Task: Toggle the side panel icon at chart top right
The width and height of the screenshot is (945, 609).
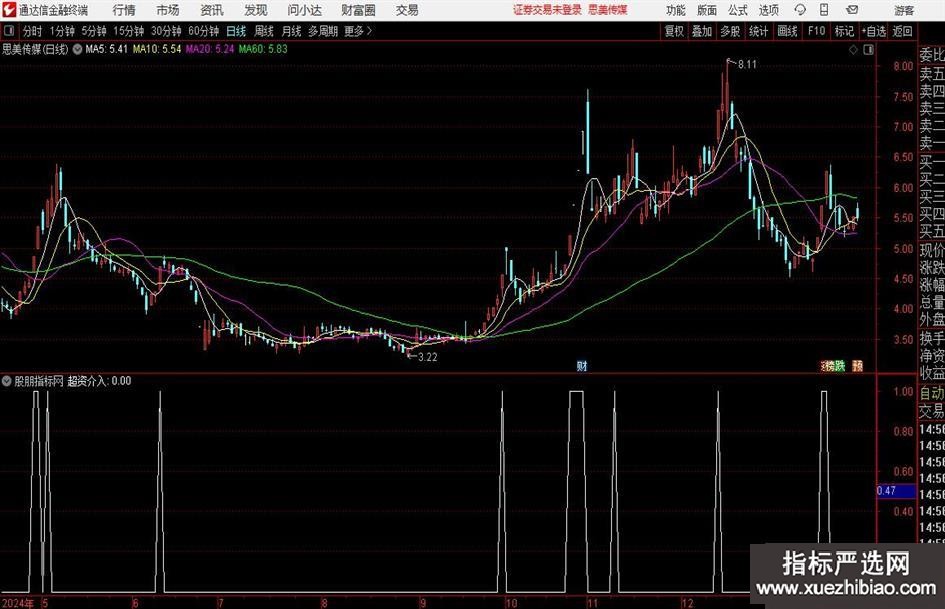Action: coord(868,50)
